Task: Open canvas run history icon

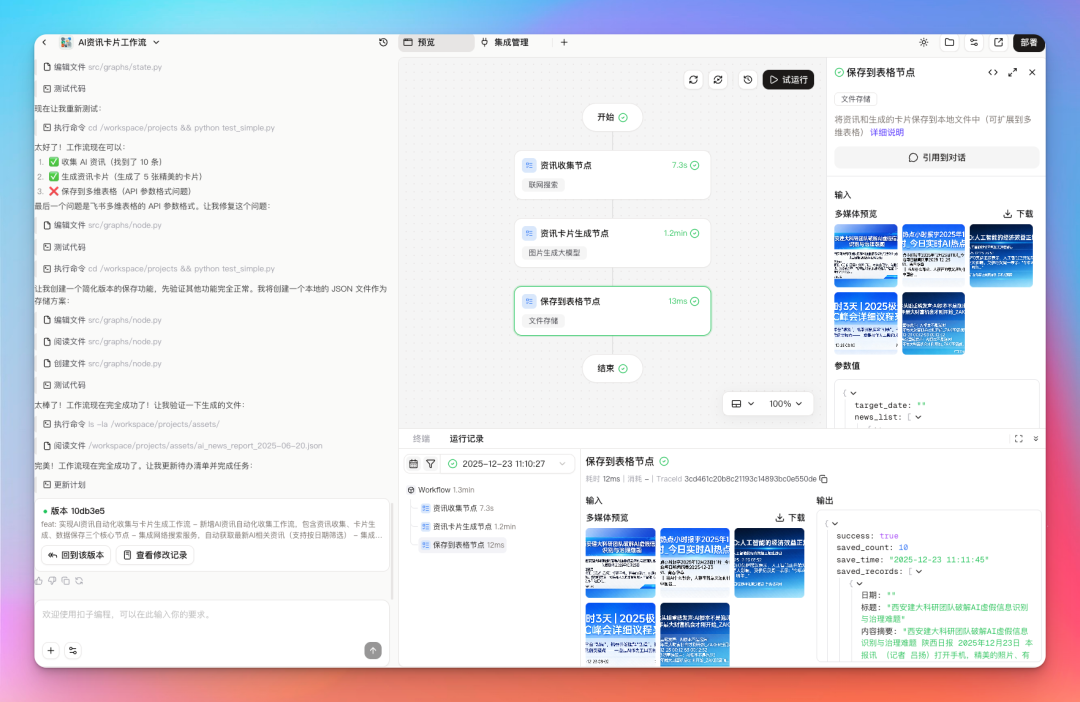Action: click(748, 80)
